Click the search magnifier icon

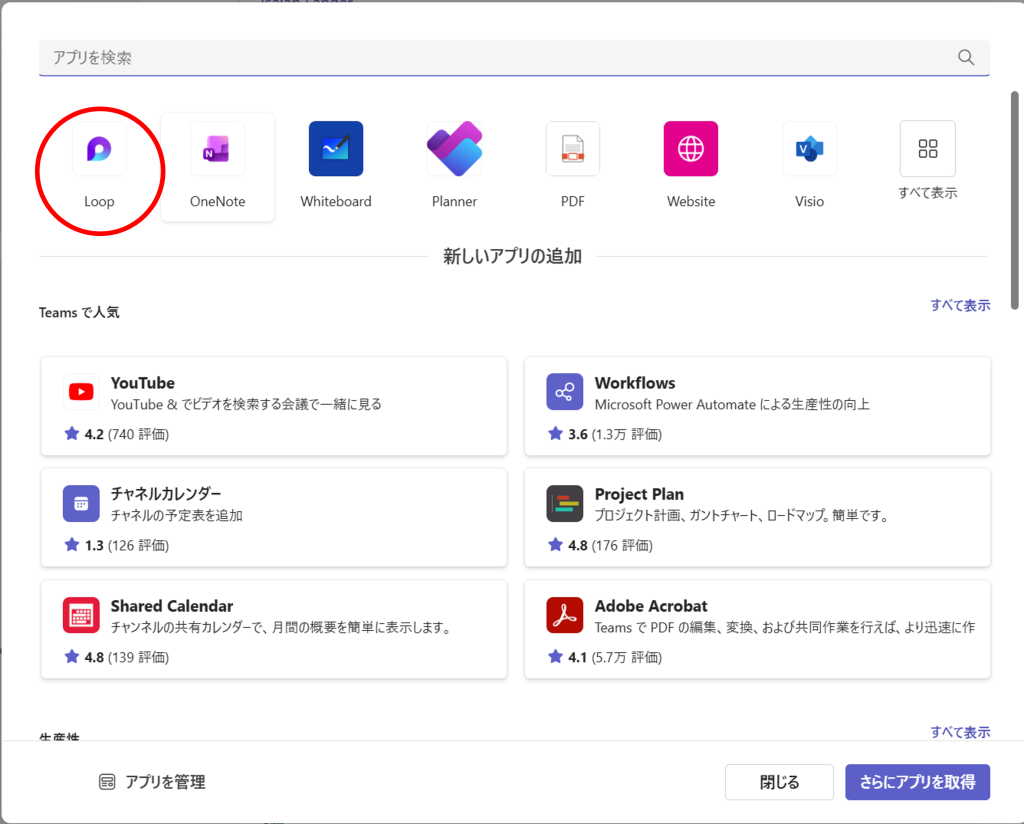pos(966,58)
